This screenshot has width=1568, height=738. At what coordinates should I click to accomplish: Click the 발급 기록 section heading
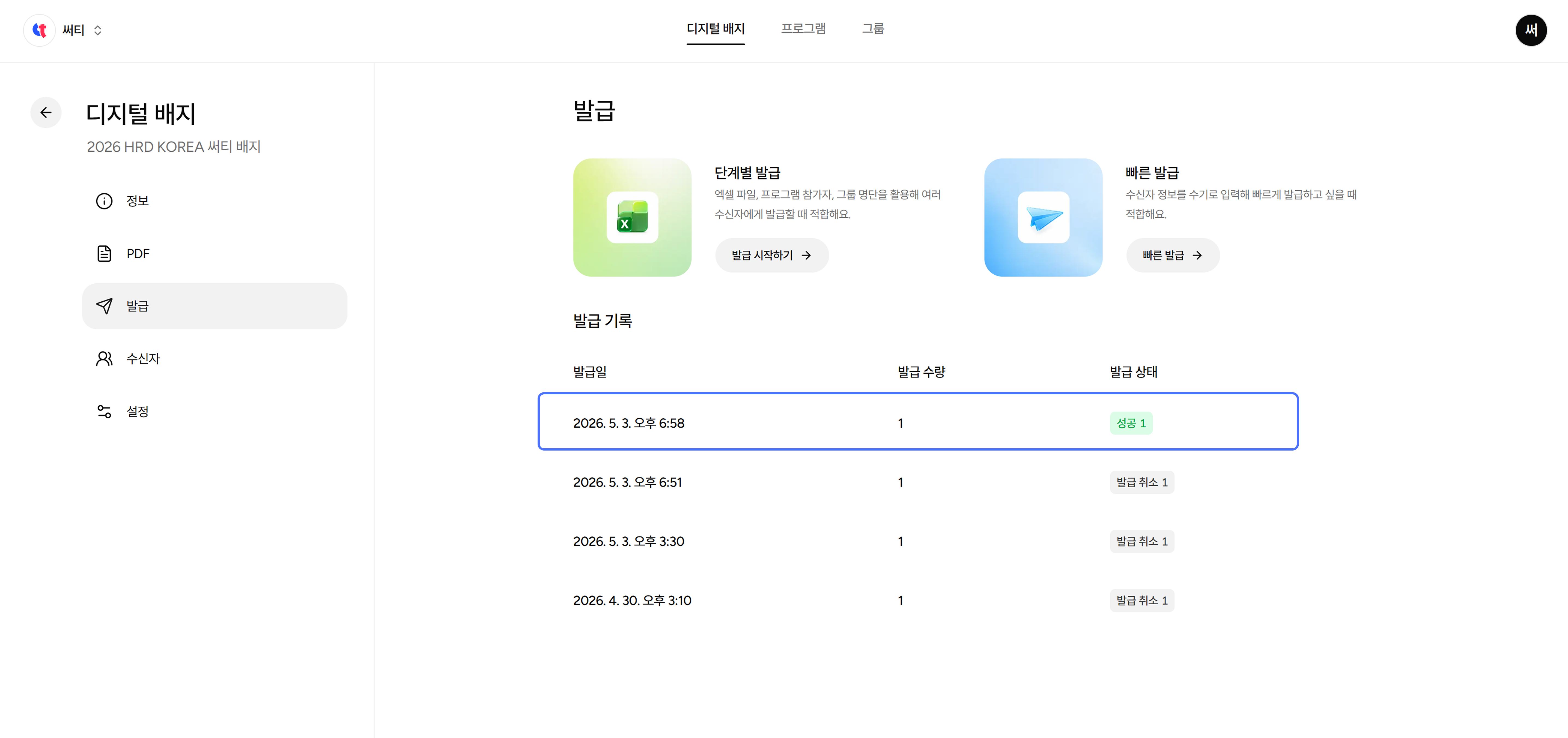tap(602, 321)
